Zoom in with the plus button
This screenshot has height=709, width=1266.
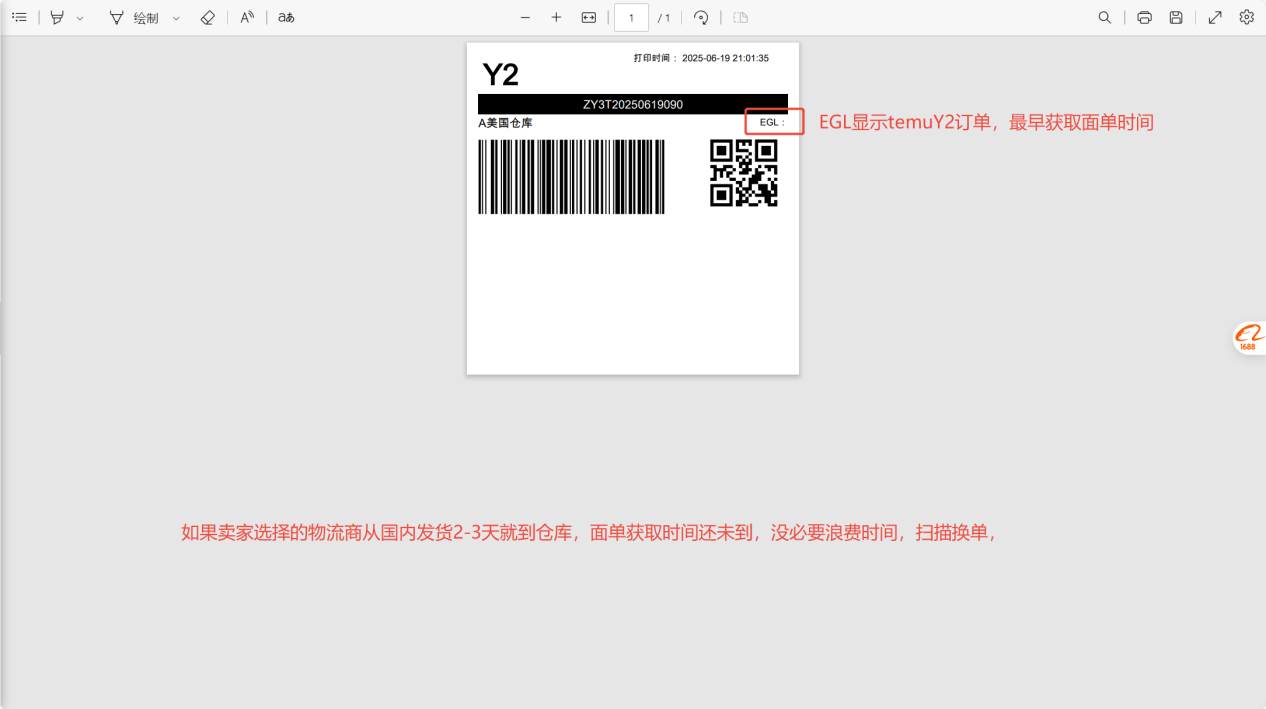tap(556, 17)
